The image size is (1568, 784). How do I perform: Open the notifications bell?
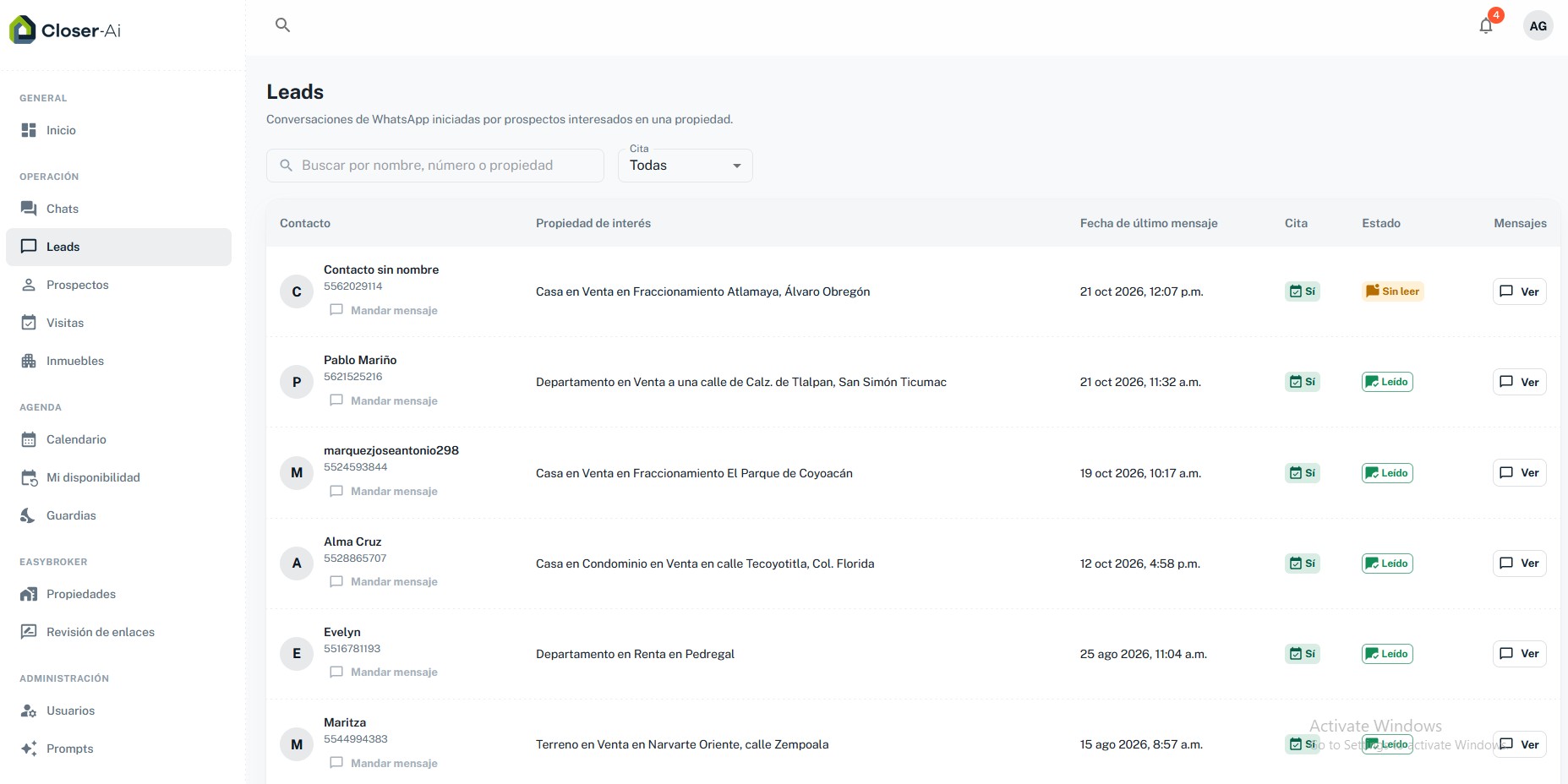1486,26
